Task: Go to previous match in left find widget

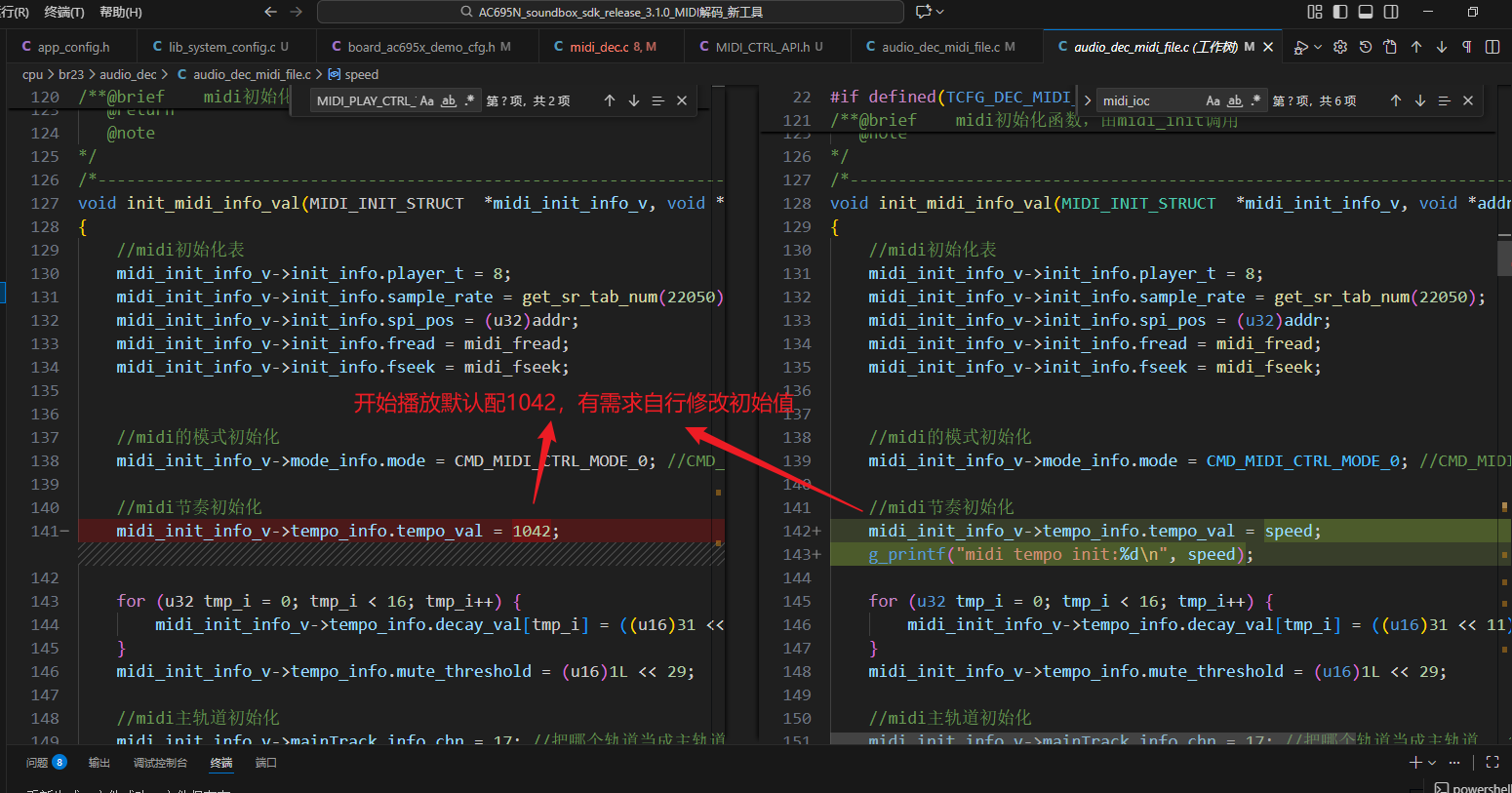Action: tap(610, 100)
